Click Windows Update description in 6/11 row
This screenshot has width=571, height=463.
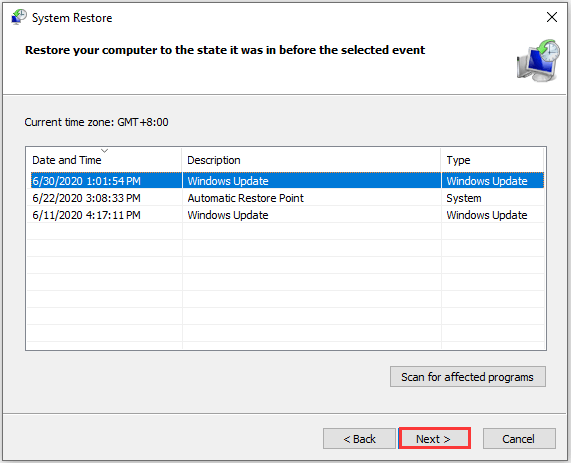pyautogui.click(x=228, y=215)
